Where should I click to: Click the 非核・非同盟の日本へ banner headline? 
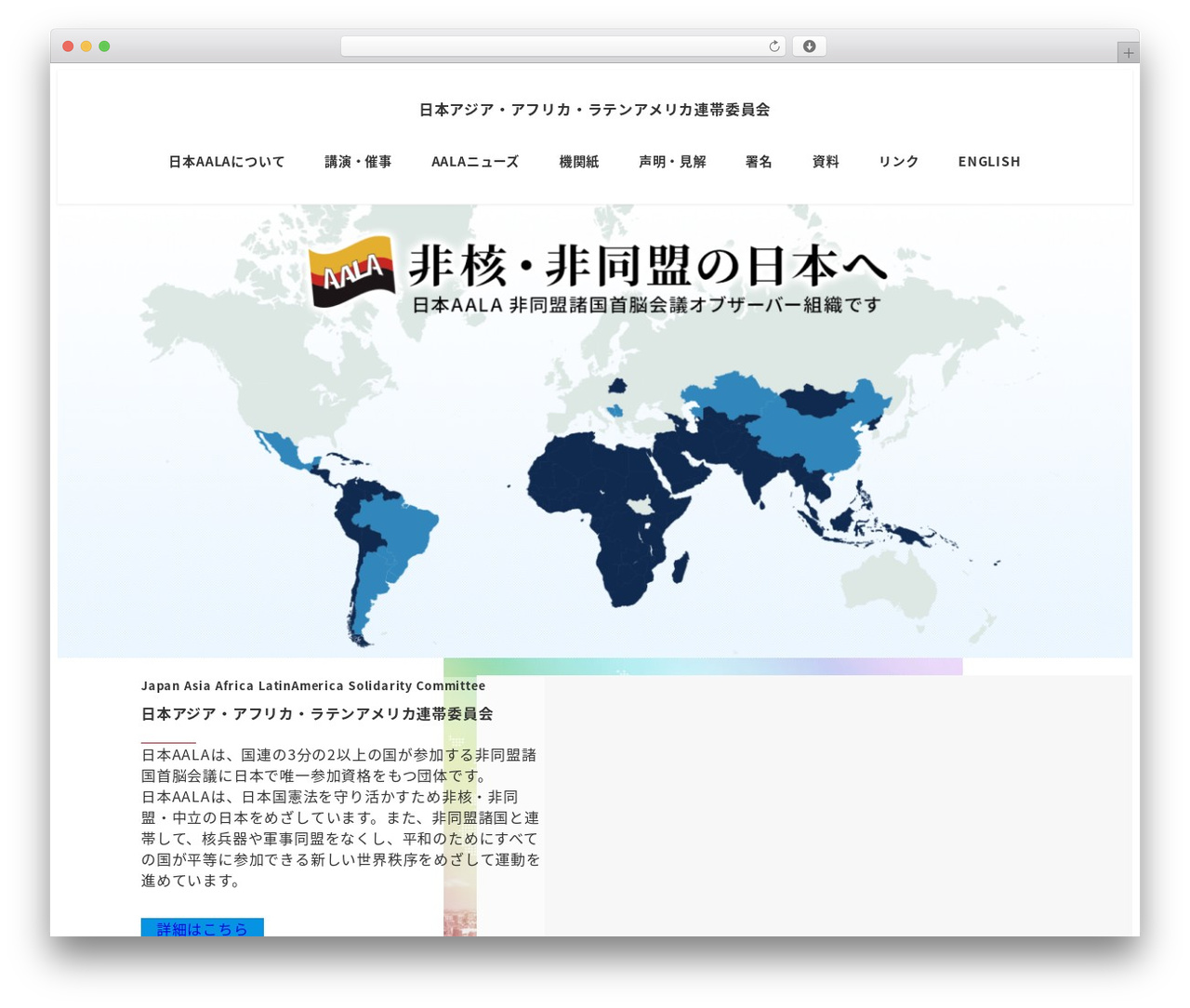click(648, 266)
